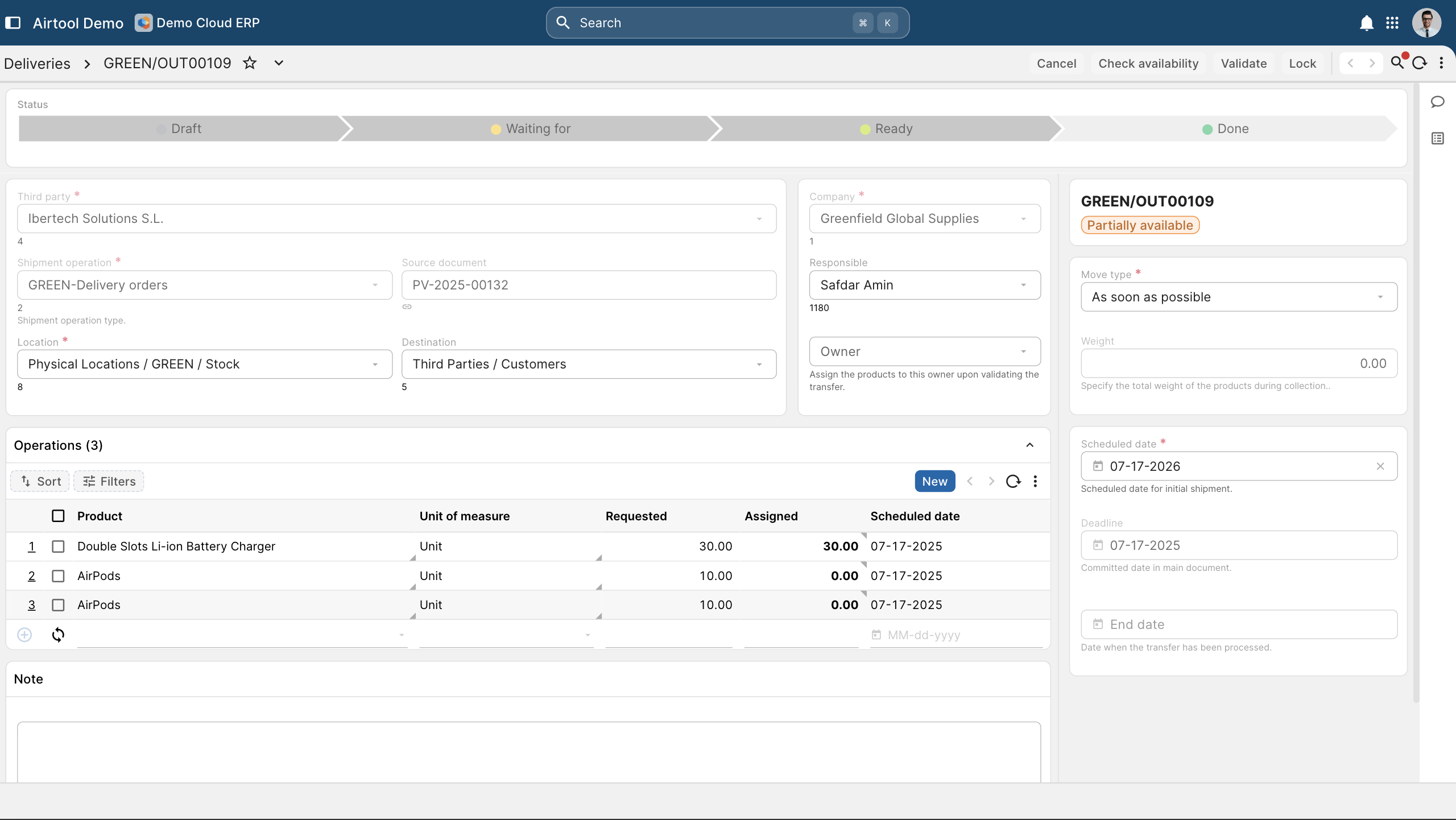The height and width of the screenshot is (820, 1456).
Task: Click the Validate button
Action: click(1243, 63)
